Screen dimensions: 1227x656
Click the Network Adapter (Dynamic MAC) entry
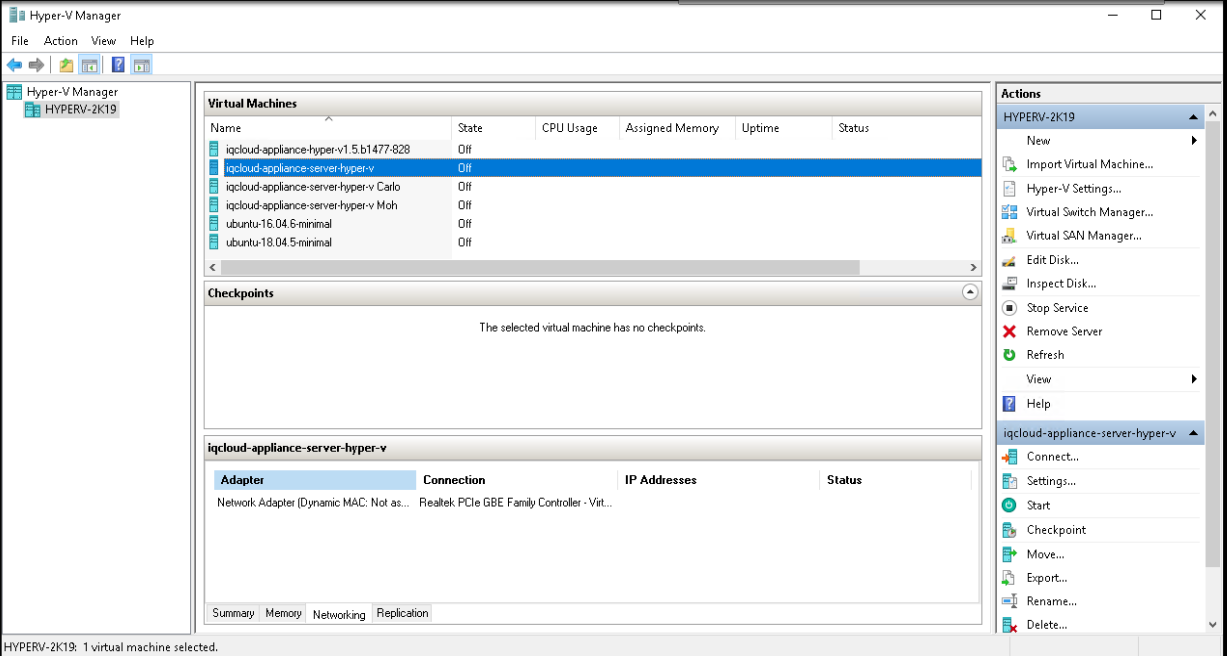[313, 502]
